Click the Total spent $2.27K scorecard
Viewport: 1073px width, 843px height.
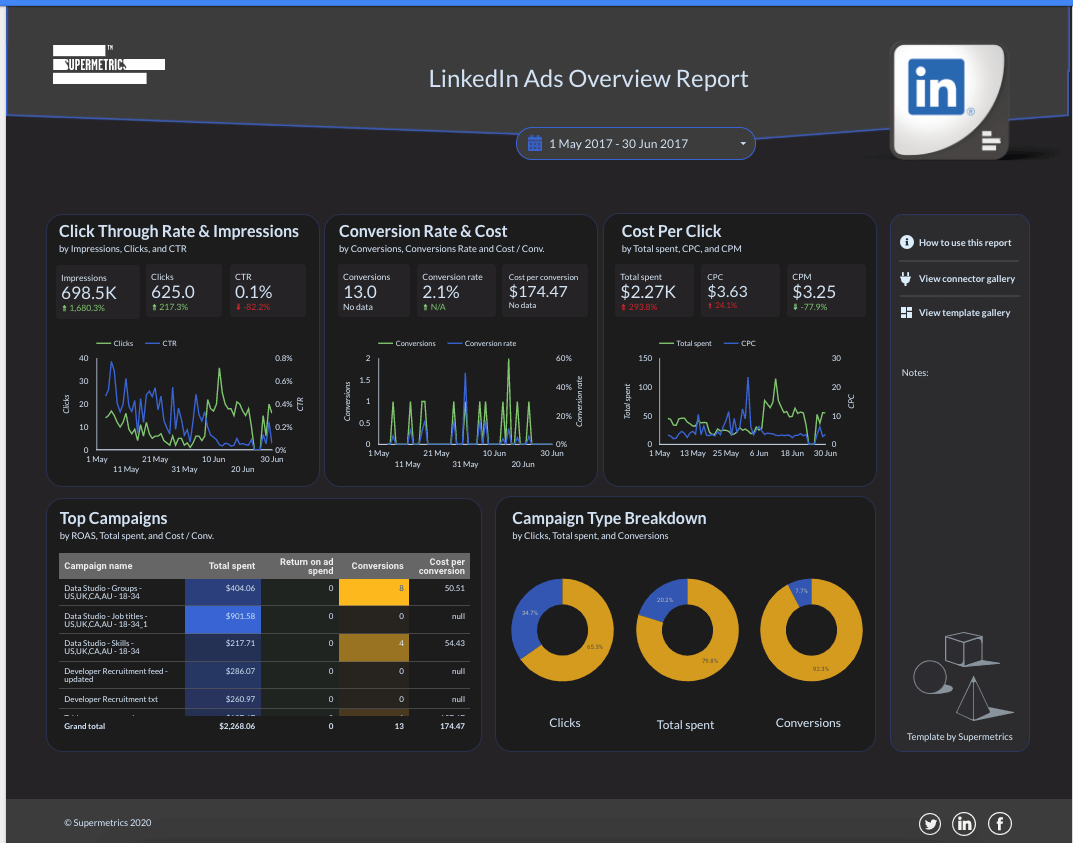(x=654, y=291)
